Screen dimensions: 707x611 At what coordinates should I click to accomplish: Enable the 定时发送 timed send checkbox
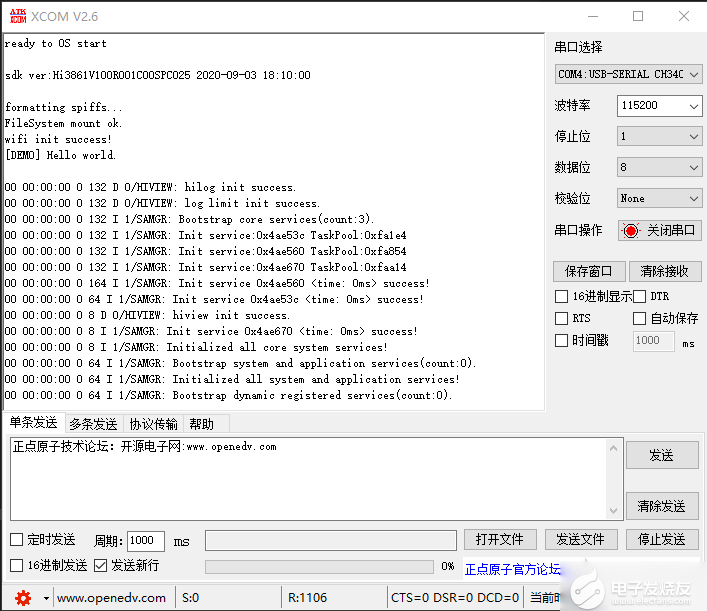pos(17,540)
